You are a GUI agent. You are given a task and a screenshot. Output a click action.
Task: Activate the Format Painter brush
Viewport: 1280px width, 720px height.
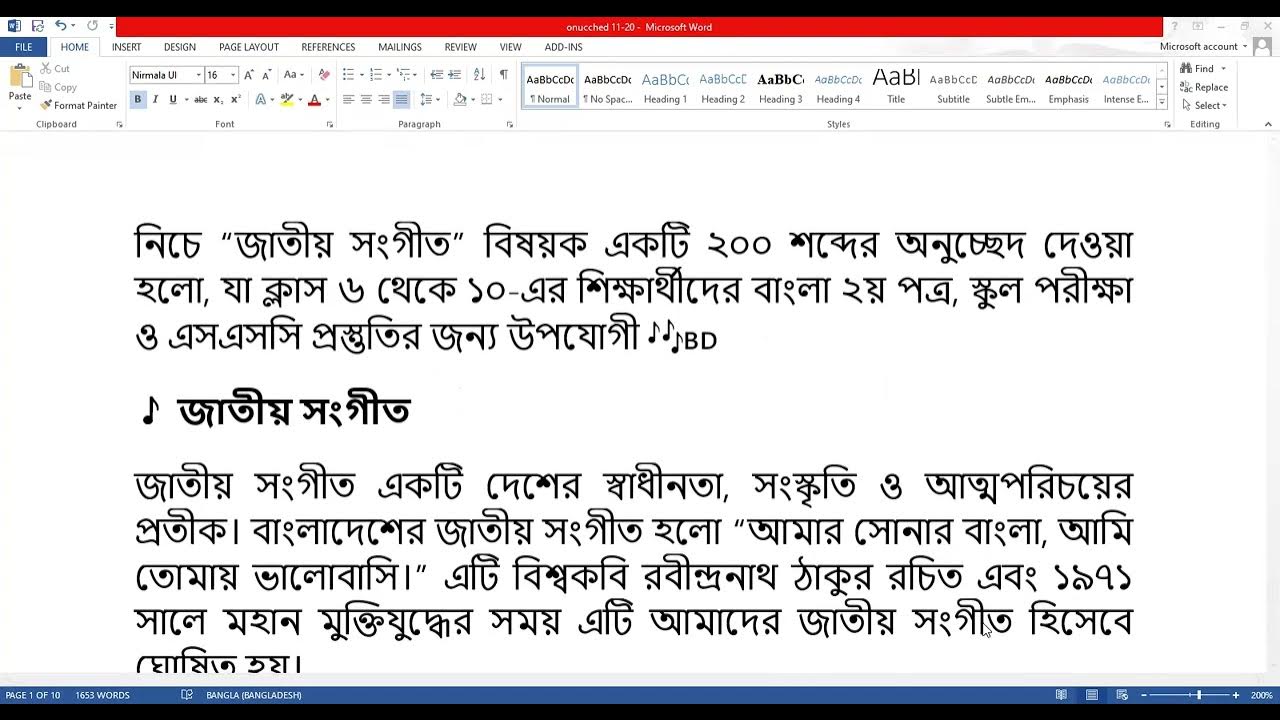coord(78,105)
